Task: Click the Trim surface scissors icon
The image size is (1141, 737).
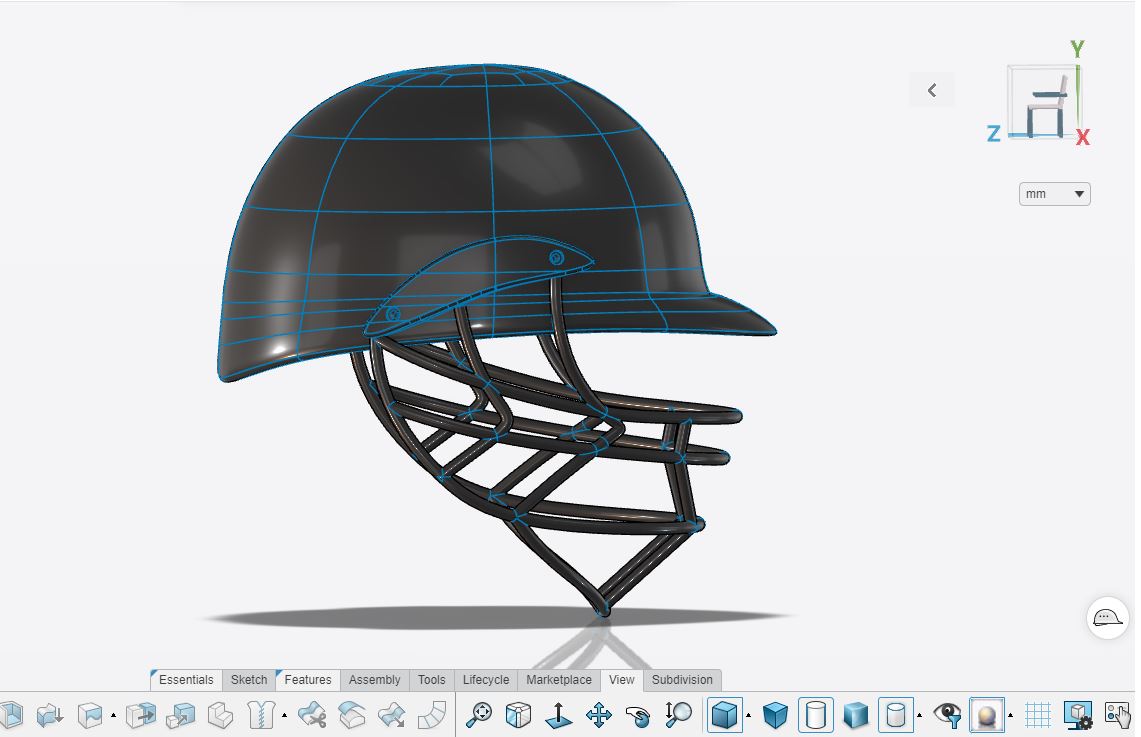Action: tap(312, 714)
